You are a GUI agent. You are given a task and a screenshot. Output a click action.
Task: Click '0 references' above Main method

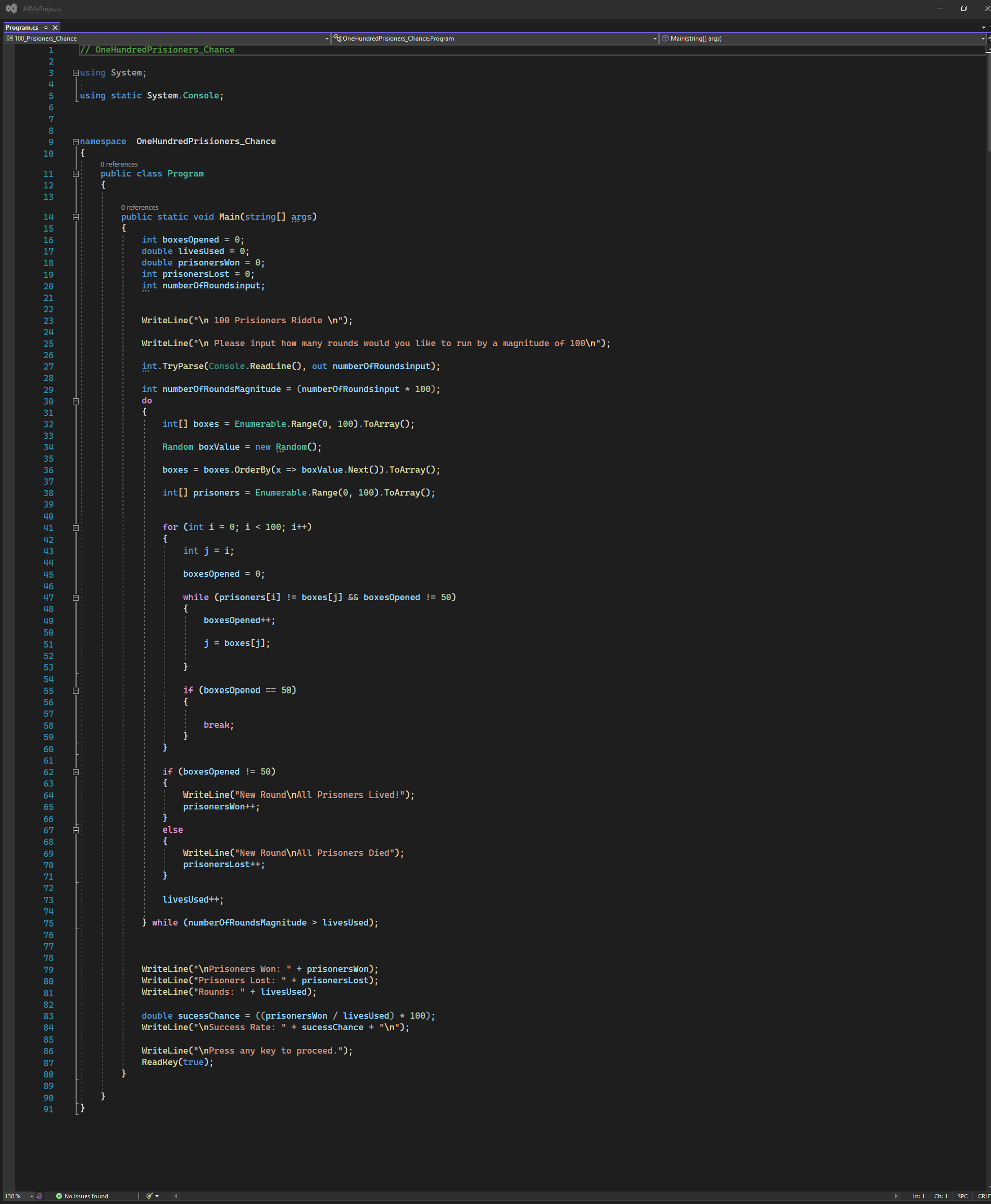pos(139,208)
